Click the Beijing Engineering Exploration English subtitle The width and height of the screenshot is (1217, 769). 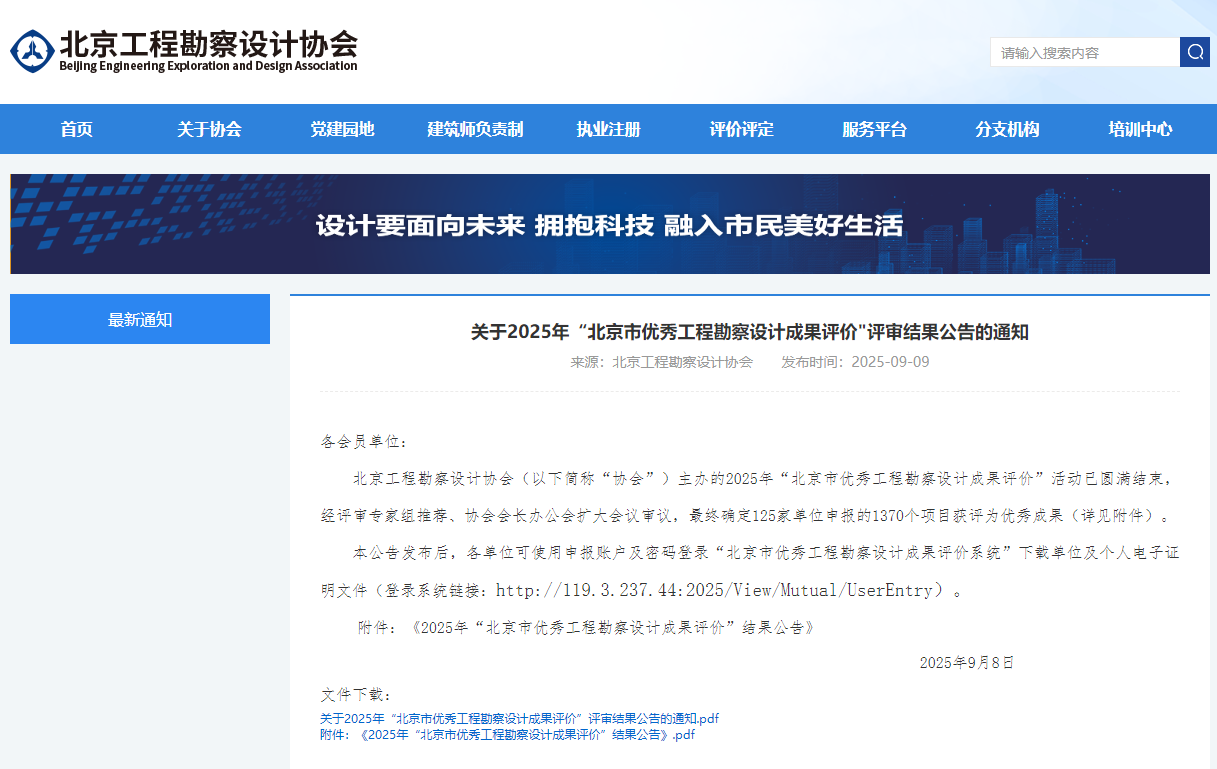point(208,66)
